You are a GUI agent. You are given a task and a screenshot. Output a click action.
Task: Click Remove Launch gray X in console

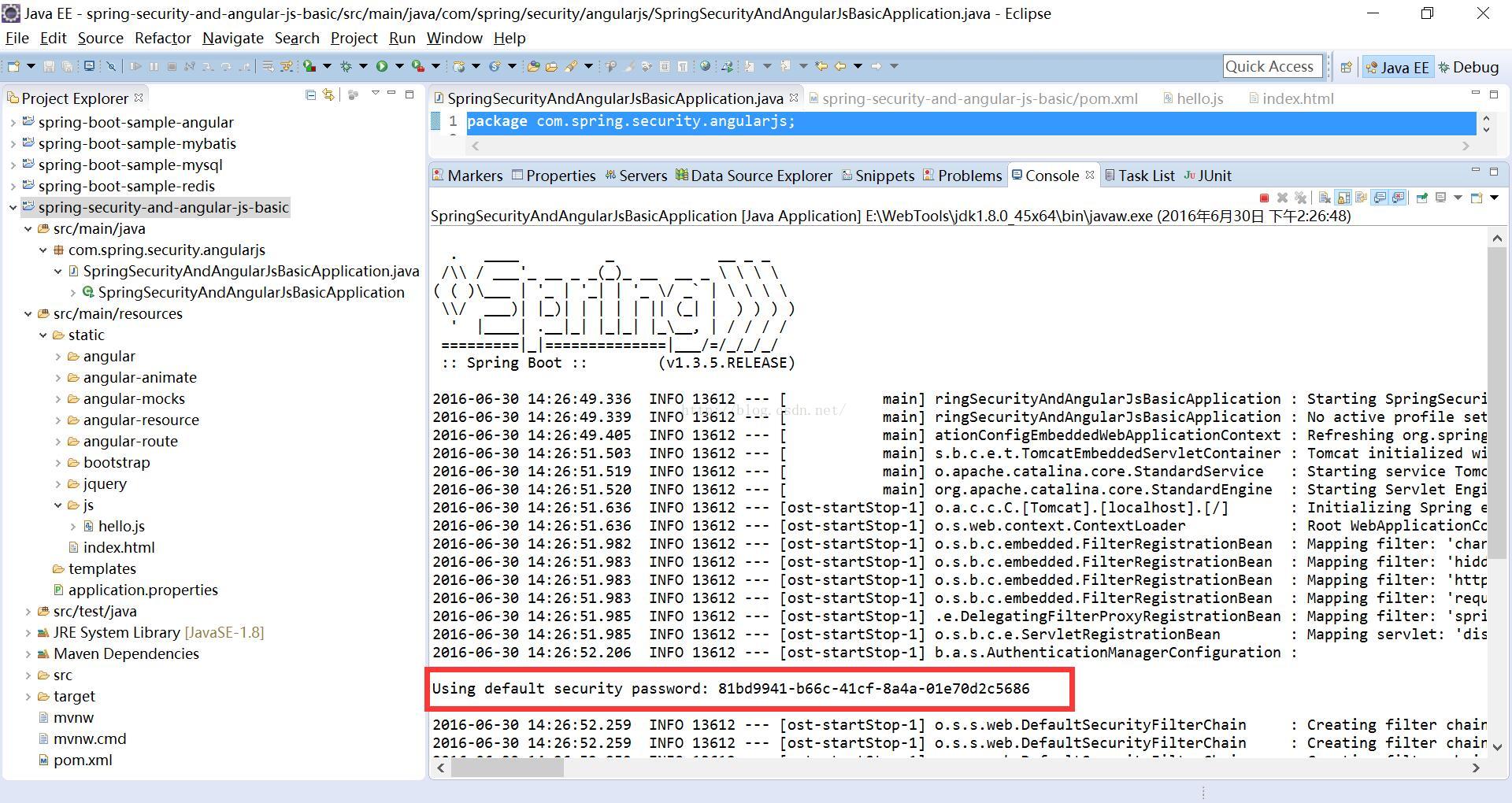click(1282, 198)
